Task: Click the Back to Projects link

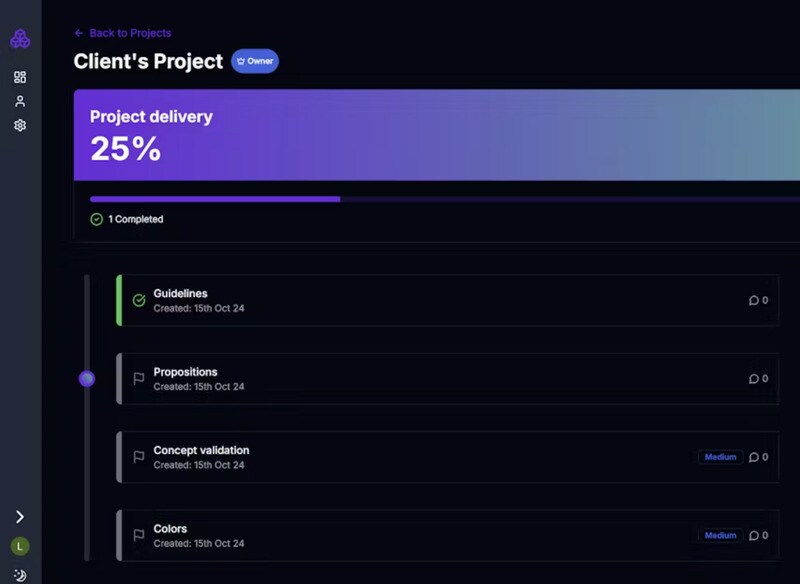Action: pos(123,33)
